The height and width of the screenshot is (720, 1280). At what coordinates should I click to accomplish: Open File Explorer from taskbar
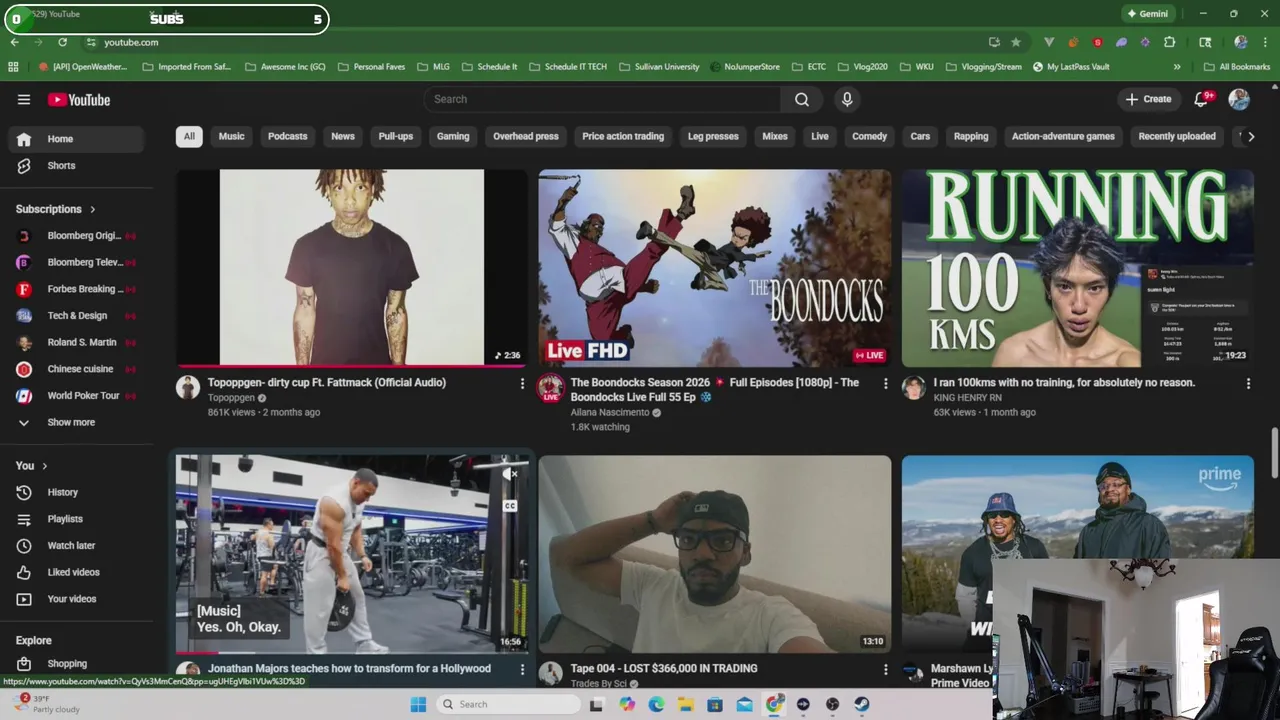686,704
